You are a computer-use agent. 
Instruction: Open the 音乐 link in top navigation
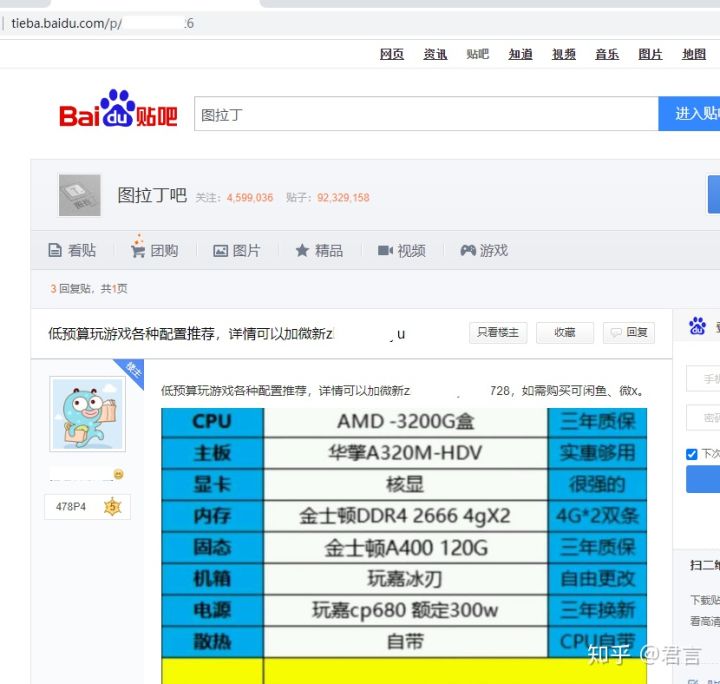click(x=607, y=54)
